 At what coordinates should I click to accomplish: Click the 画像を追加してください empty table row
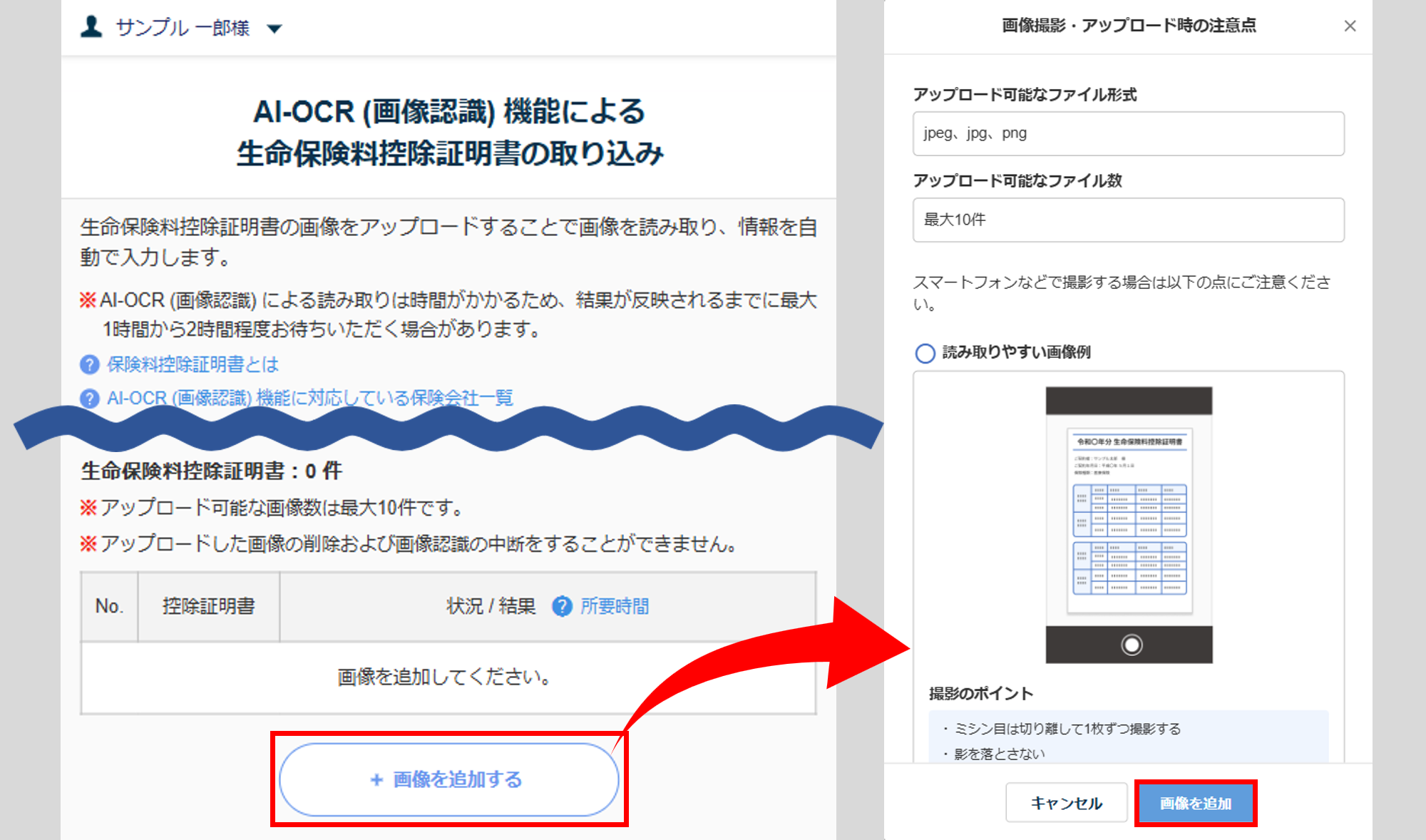point(448,677)
